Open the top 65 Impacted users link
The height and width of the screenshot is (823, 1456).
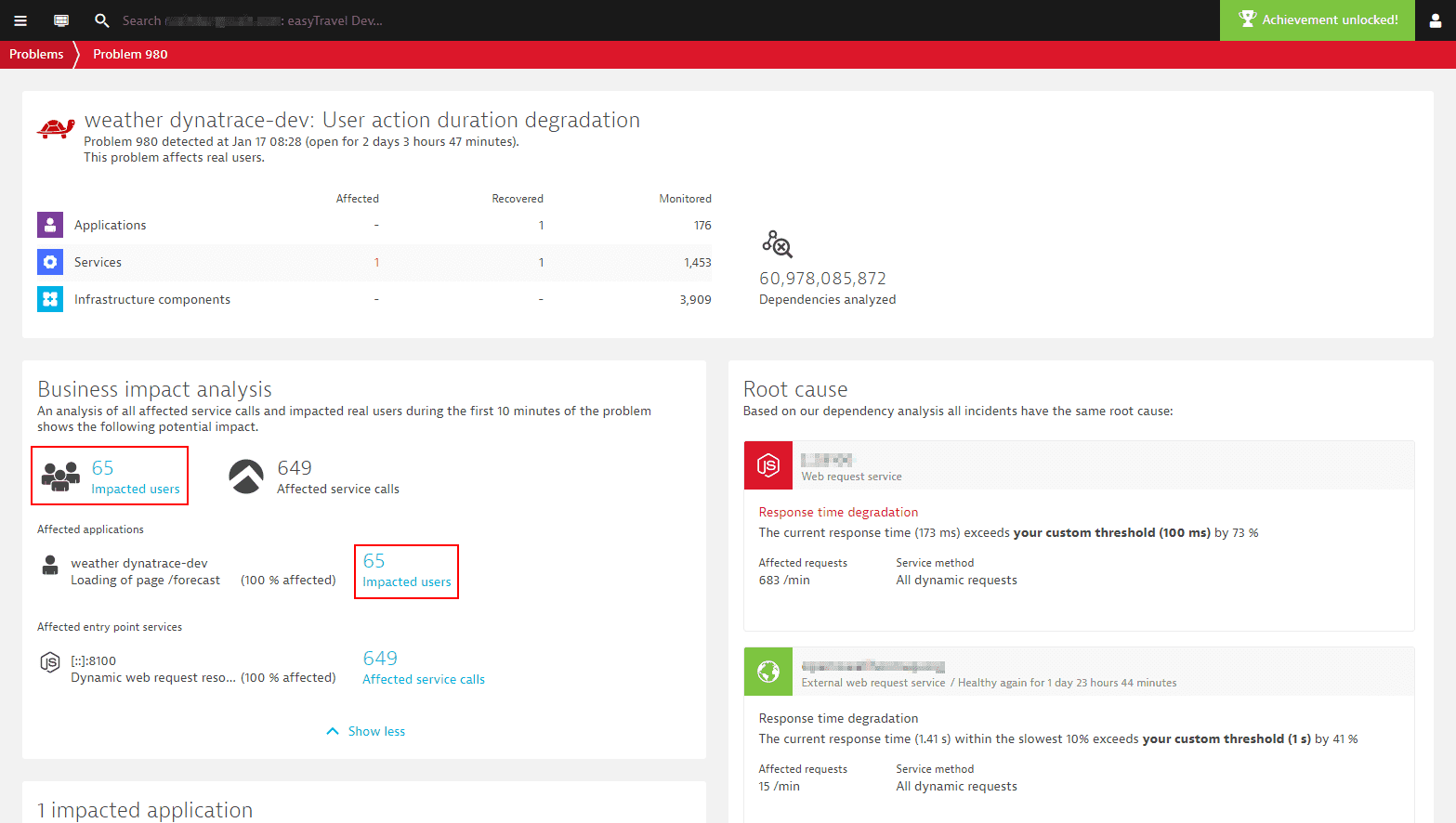136,477
